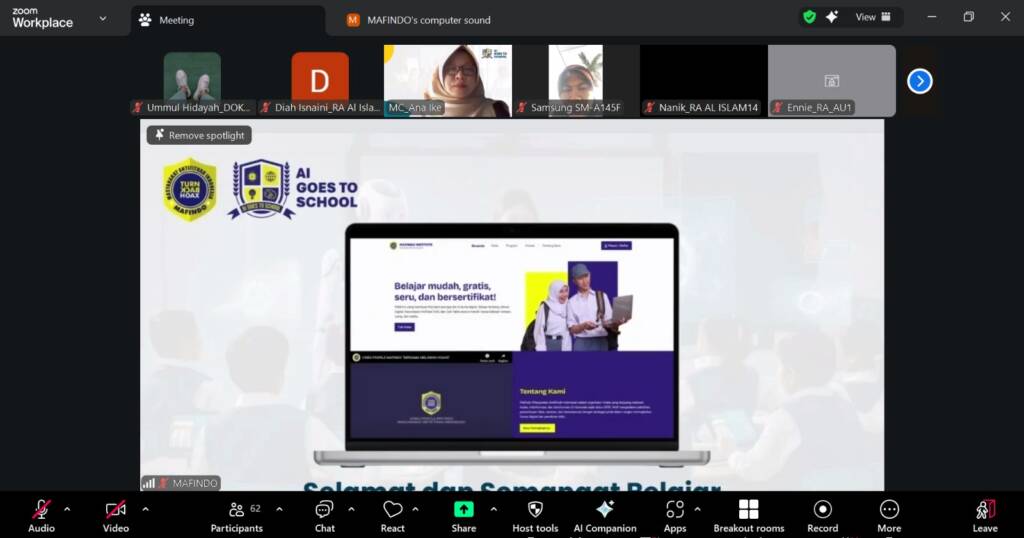
Task: Click Remove spotlight button
Action: (199, 135)
